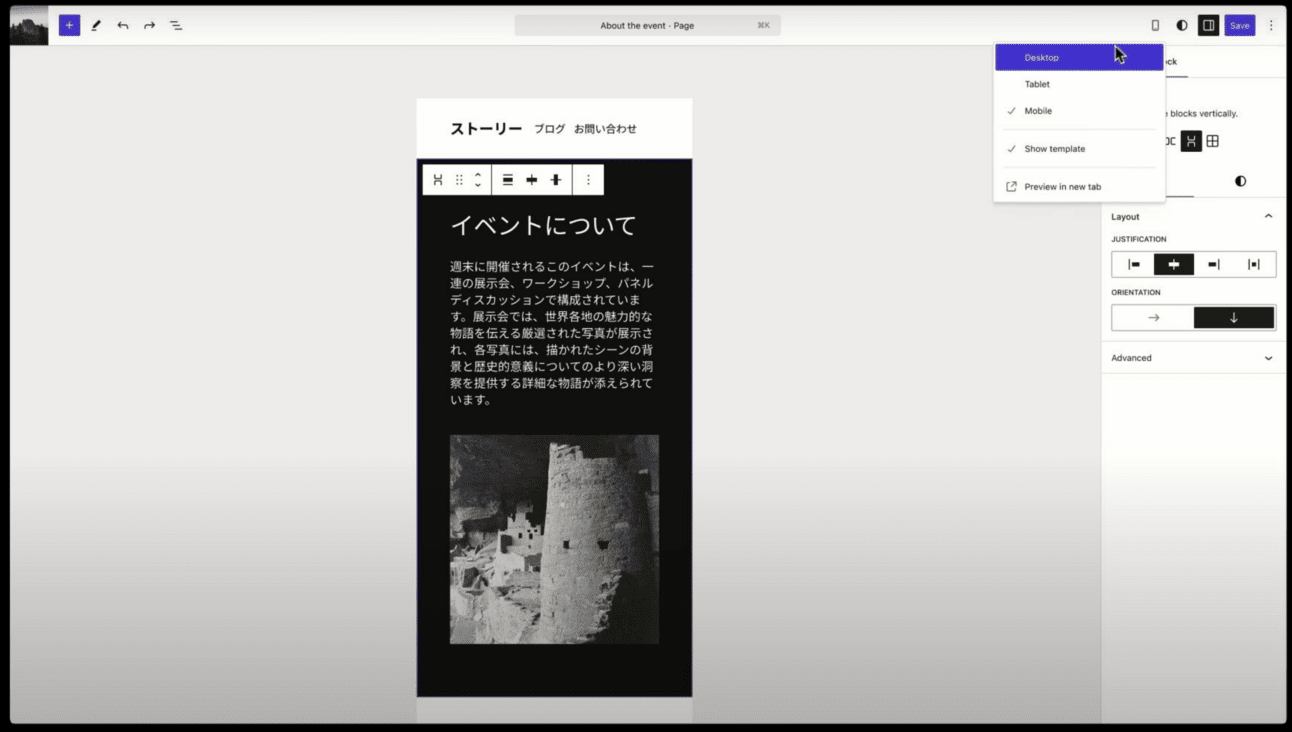Select the checked Mobile preview option
The height and width of the screenshot is (732, 1292).
(1079, 111)
